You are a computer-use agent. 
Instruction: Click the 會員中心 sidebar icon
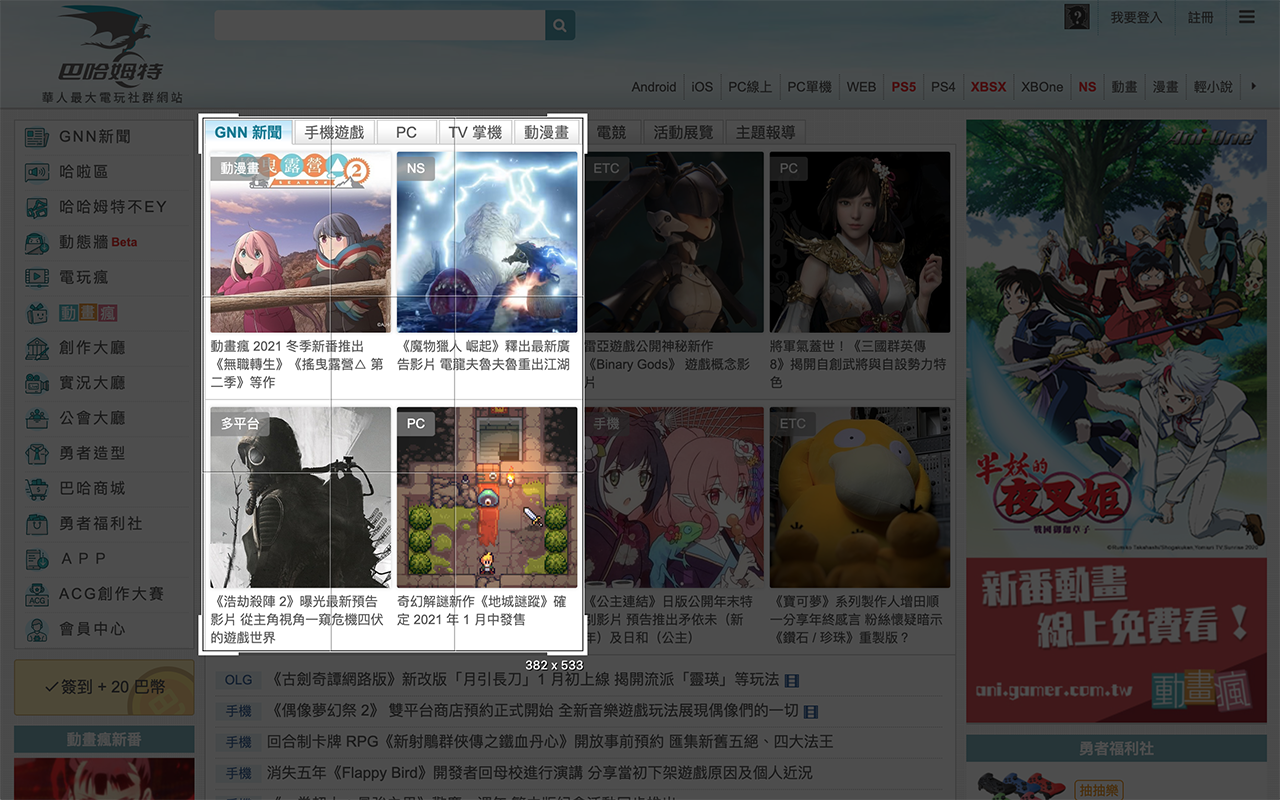tap(37, 629)
